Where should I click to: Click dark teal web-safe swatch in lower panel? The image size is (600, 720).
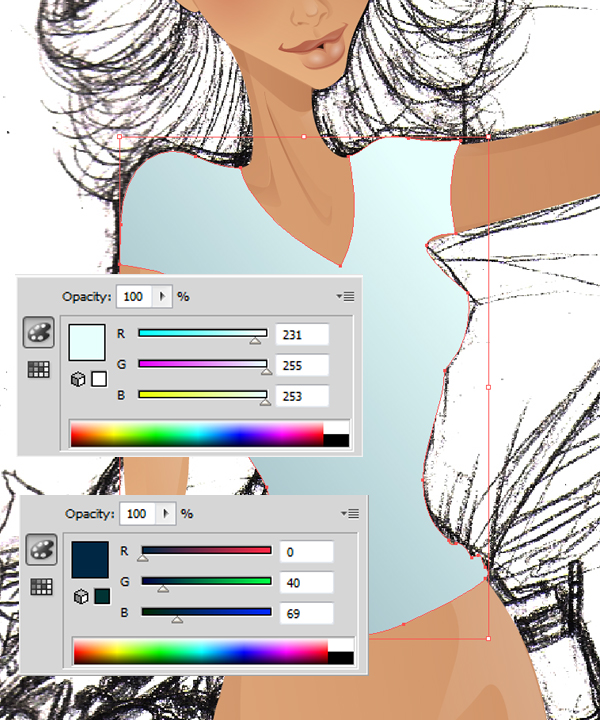102,596
